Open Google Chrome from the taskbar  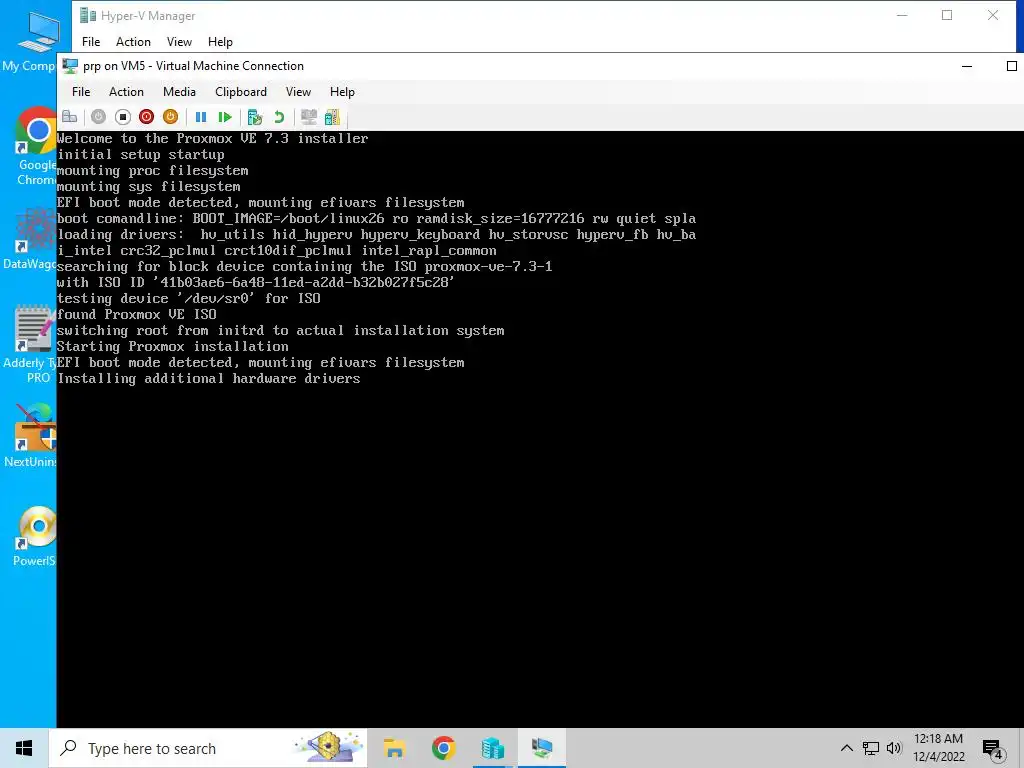click(x=443, y=748)
